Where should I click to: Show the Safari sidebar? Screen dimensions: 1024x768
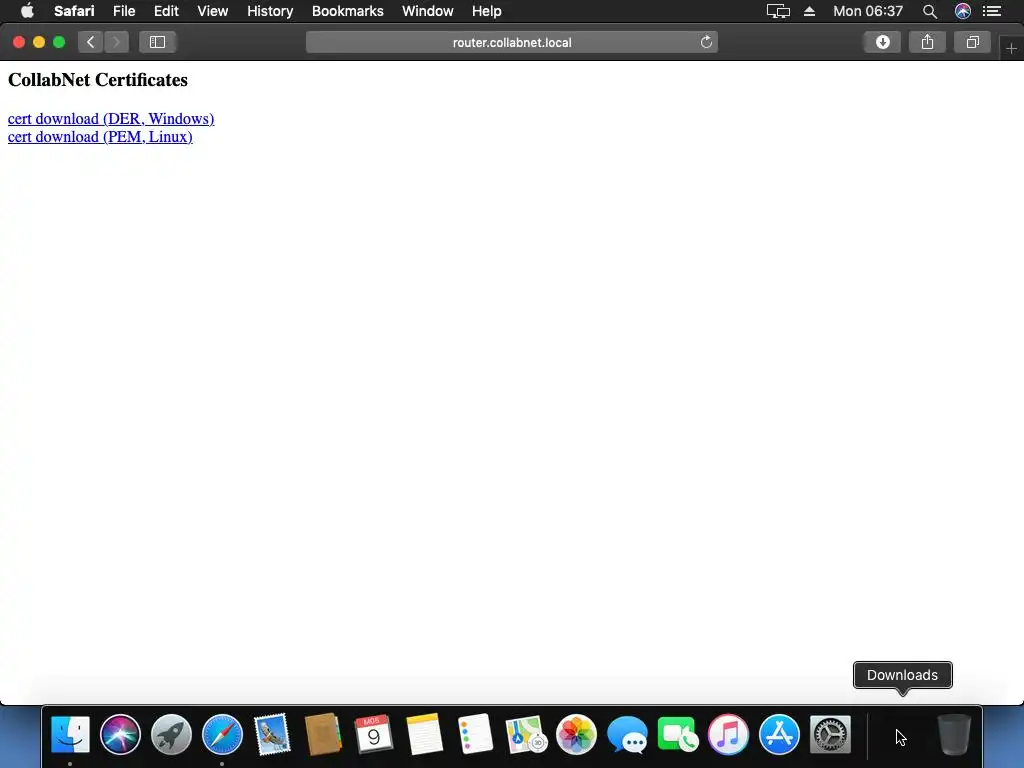click(x=157, y=42)
